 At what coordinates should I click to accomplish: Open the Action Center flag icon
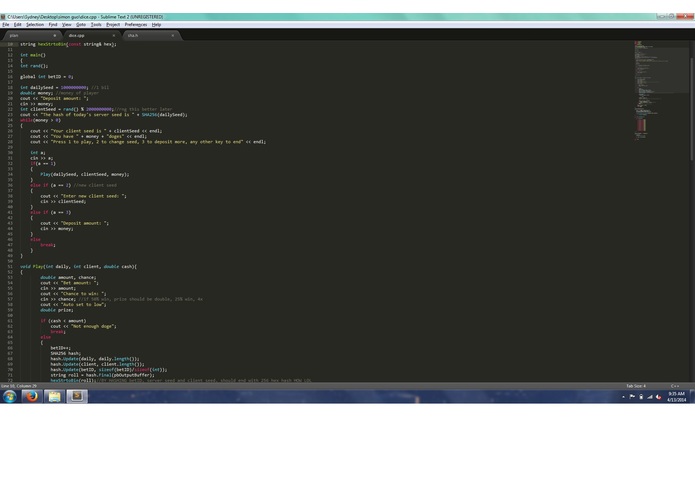[632, 397]
